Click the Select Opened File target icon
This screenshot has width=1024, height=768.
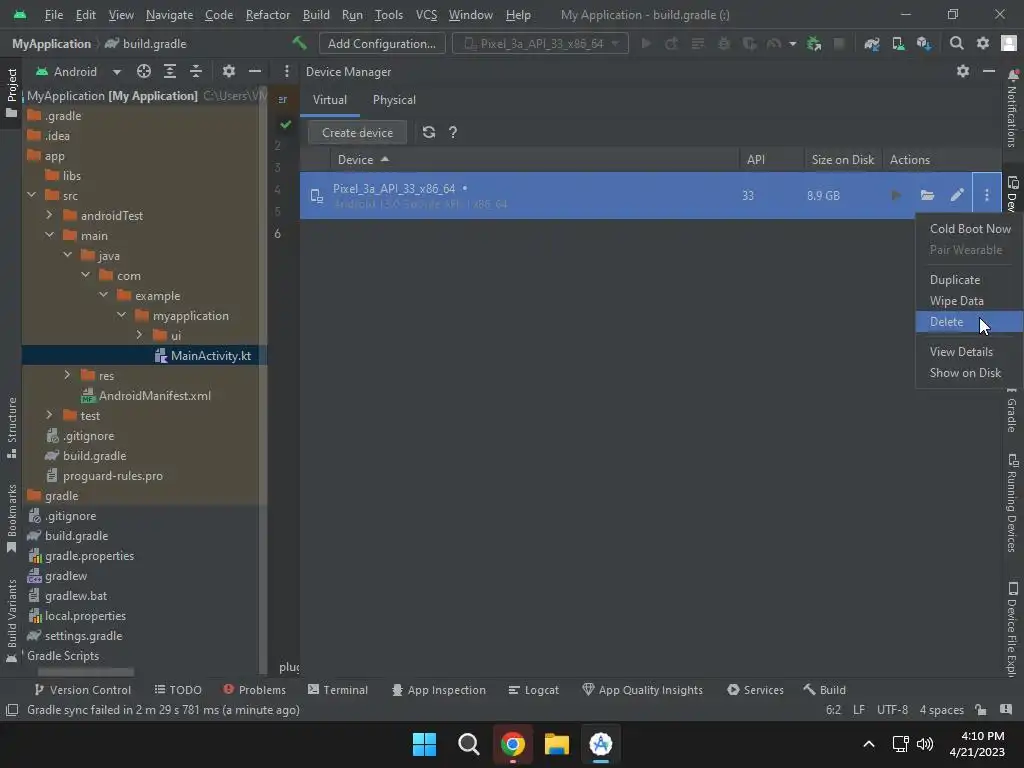(144, 71)
